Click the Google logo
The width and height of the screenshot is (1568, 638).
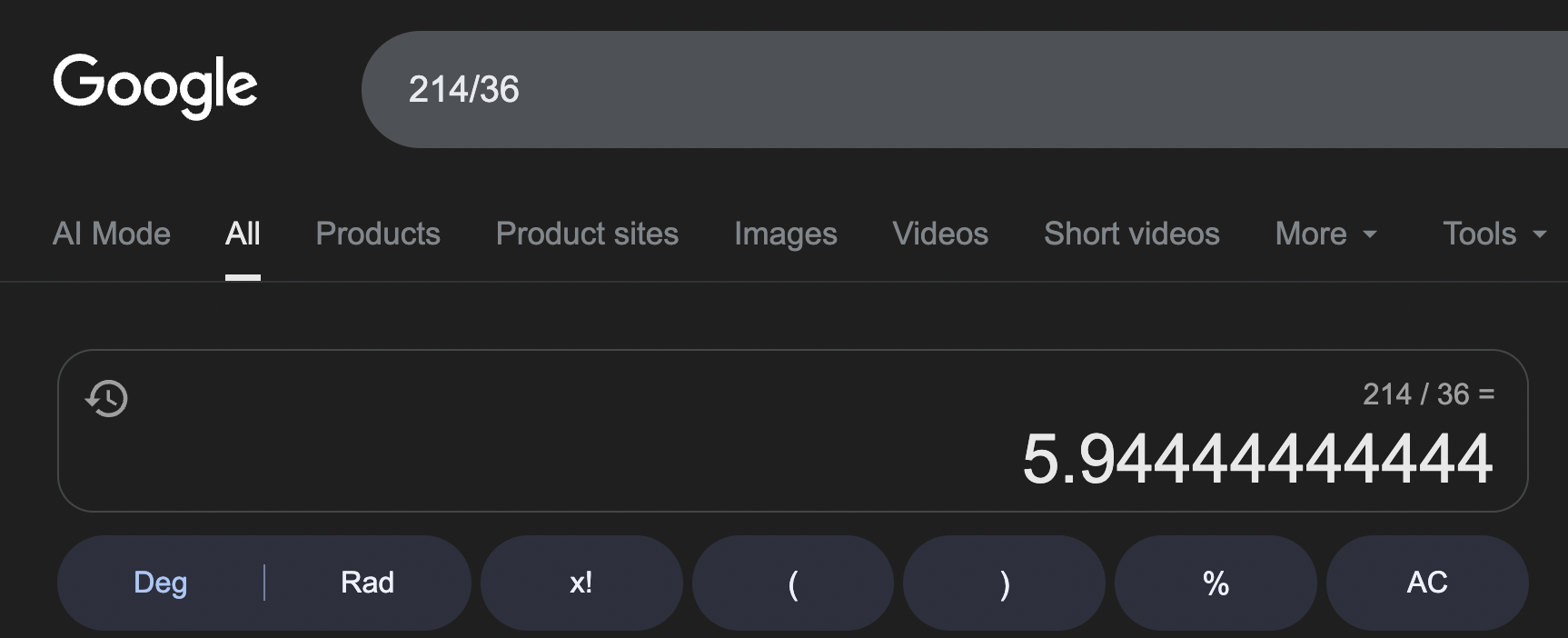point(155,85)
